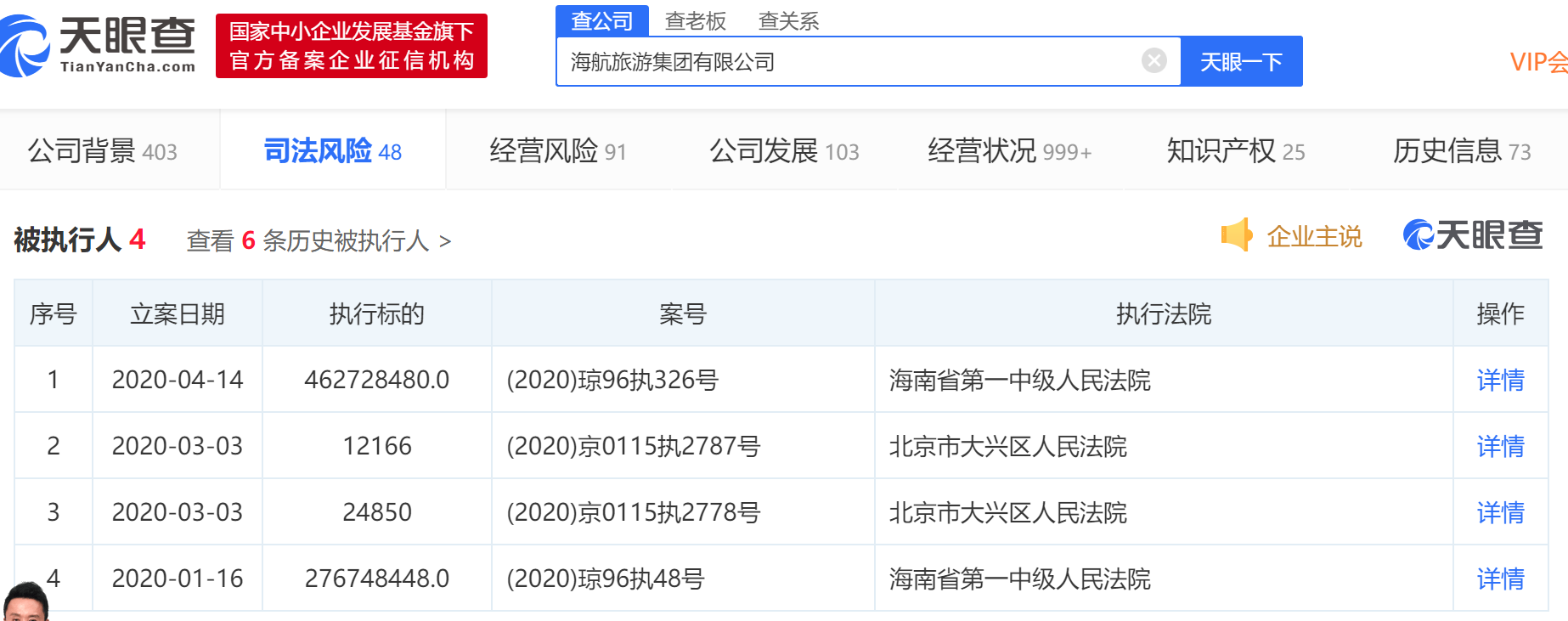This screenshot has height=621, width=1568.
Task: Click the 天眼一下 search button
Action: [x=1241, y=61]
